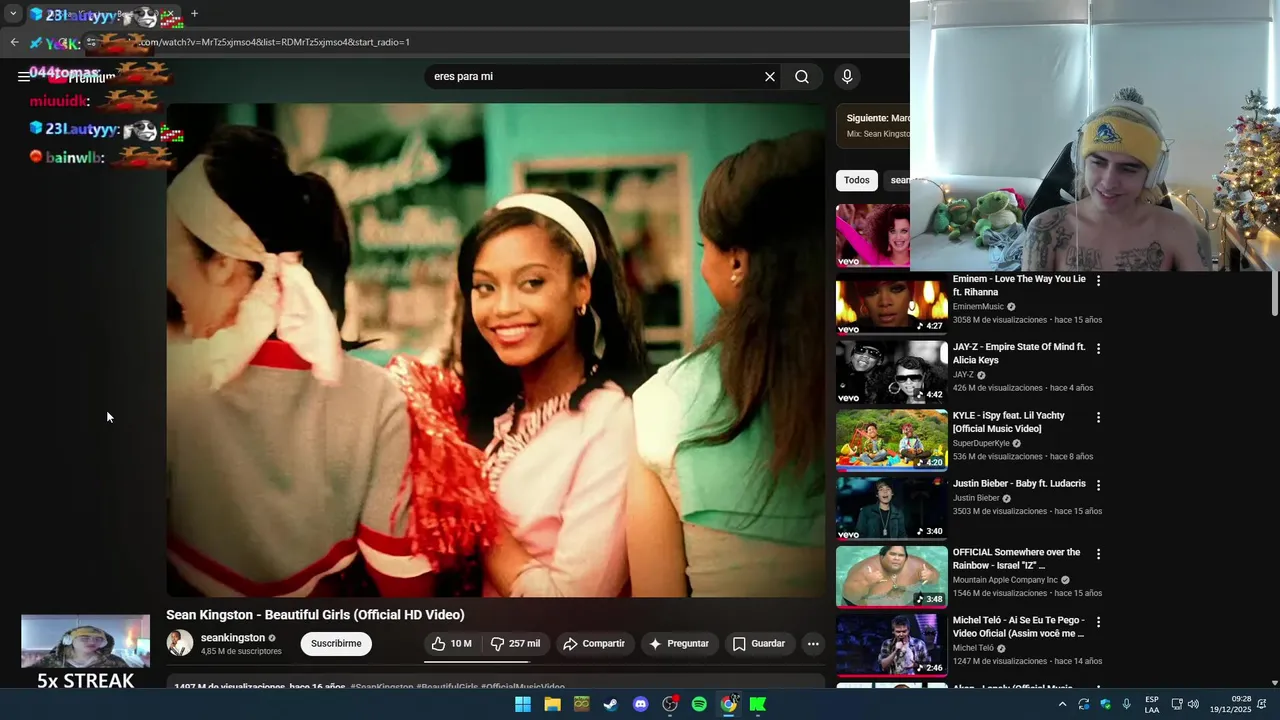Click the #SeanKingston hashtag
Screen dimensions: 1280x720
point(381,687)
